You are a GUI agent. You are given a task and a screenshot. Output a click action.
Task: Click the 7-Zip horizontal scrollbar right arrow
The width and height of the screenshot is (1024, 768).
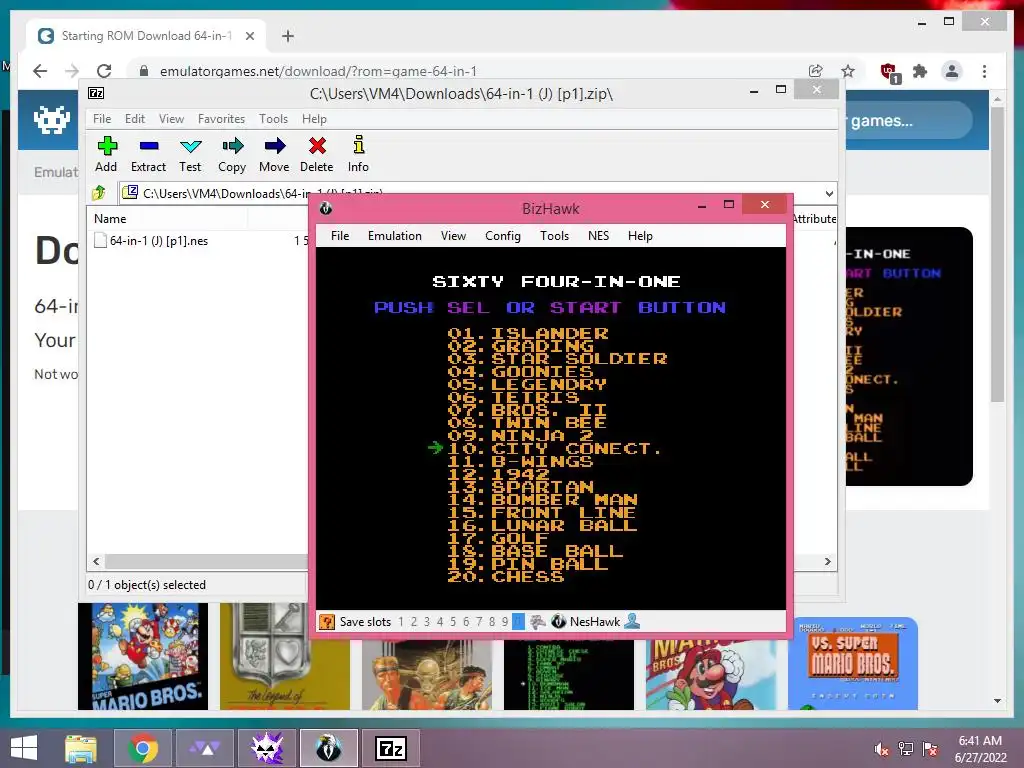pos(827,562)
